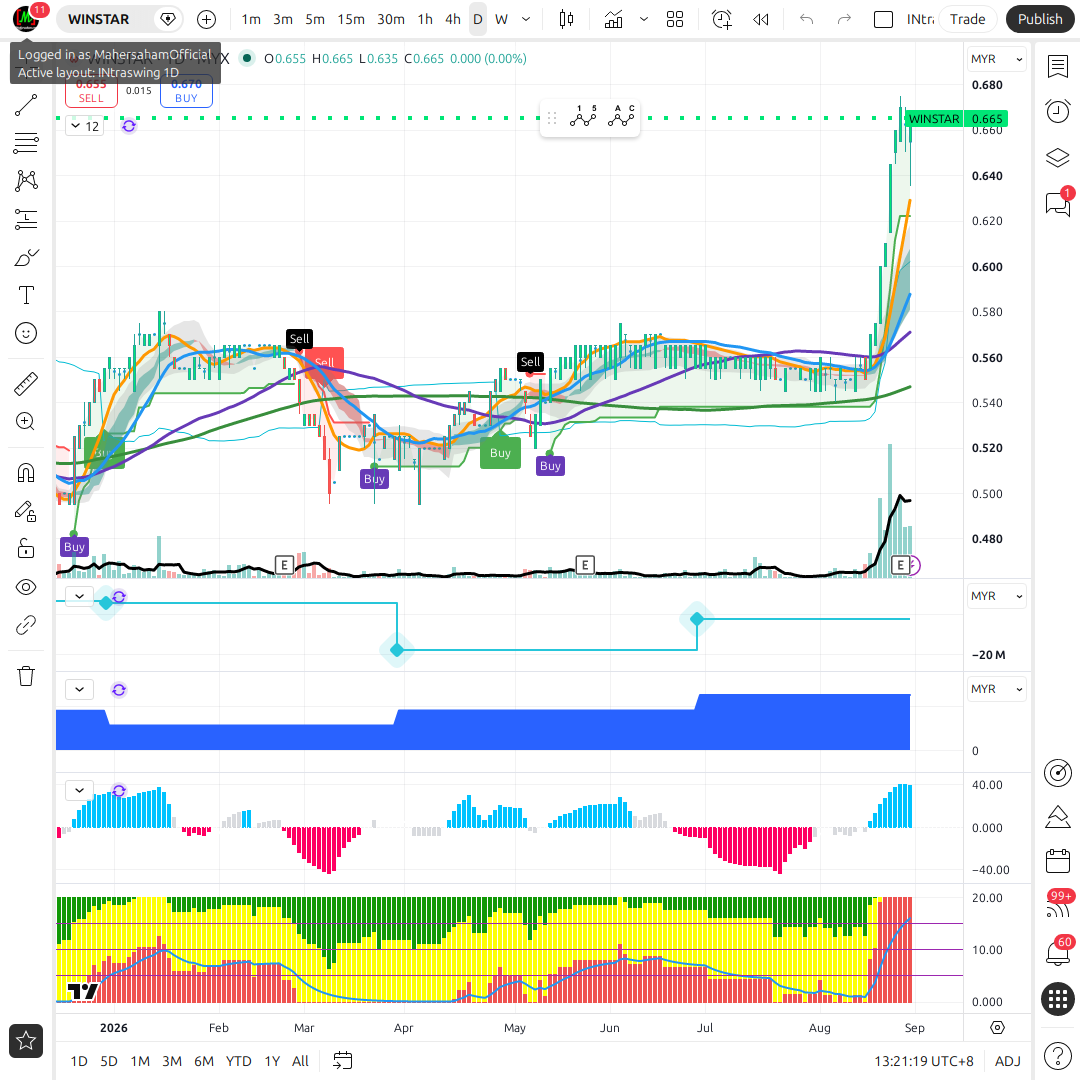This screenshot has height=1080, width=1080.
Task: Create an alert from the top toolbar
Action: coord(722,19)
